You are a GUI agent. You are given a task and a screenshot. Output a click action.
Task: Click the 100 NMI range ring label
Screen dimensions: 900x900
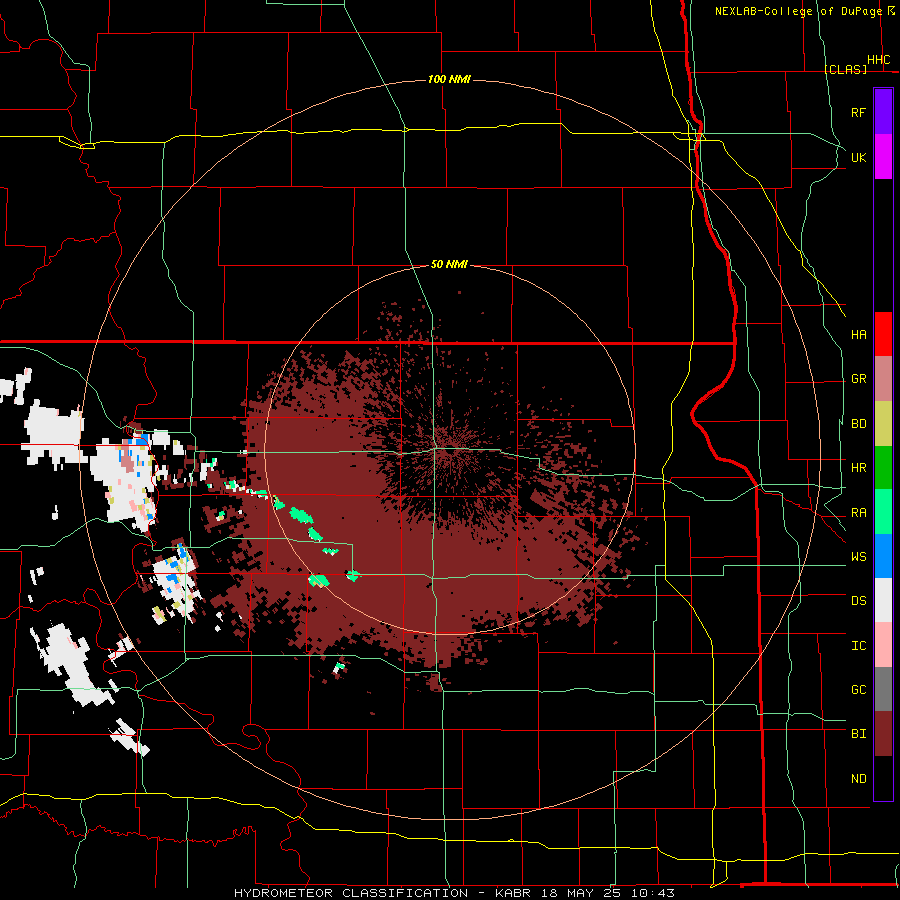pyautogui.click(x=449, y=79)
